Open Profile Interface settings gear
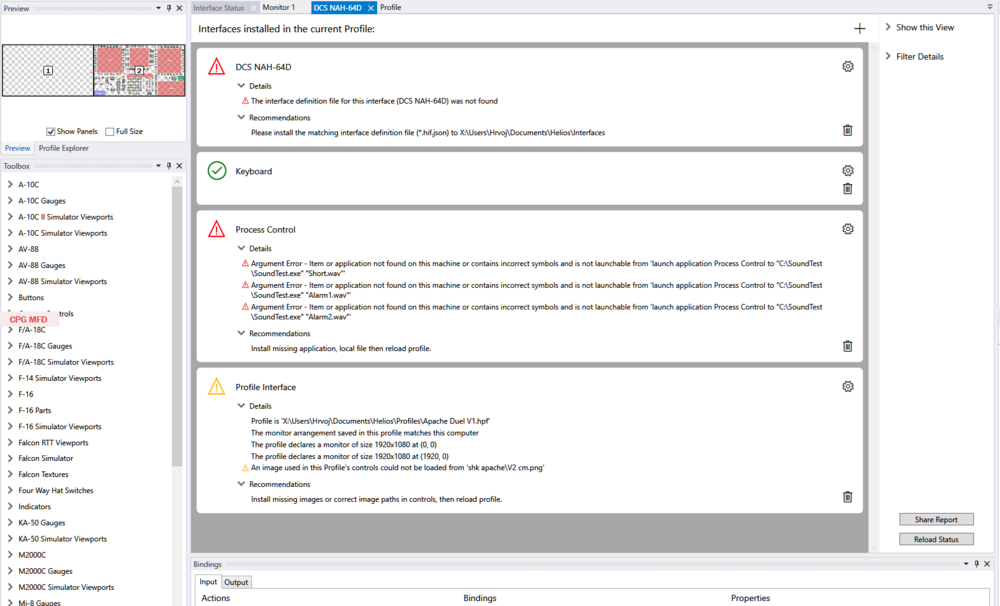The width and height of the screenshot is (1000, 606). [848, 387]
